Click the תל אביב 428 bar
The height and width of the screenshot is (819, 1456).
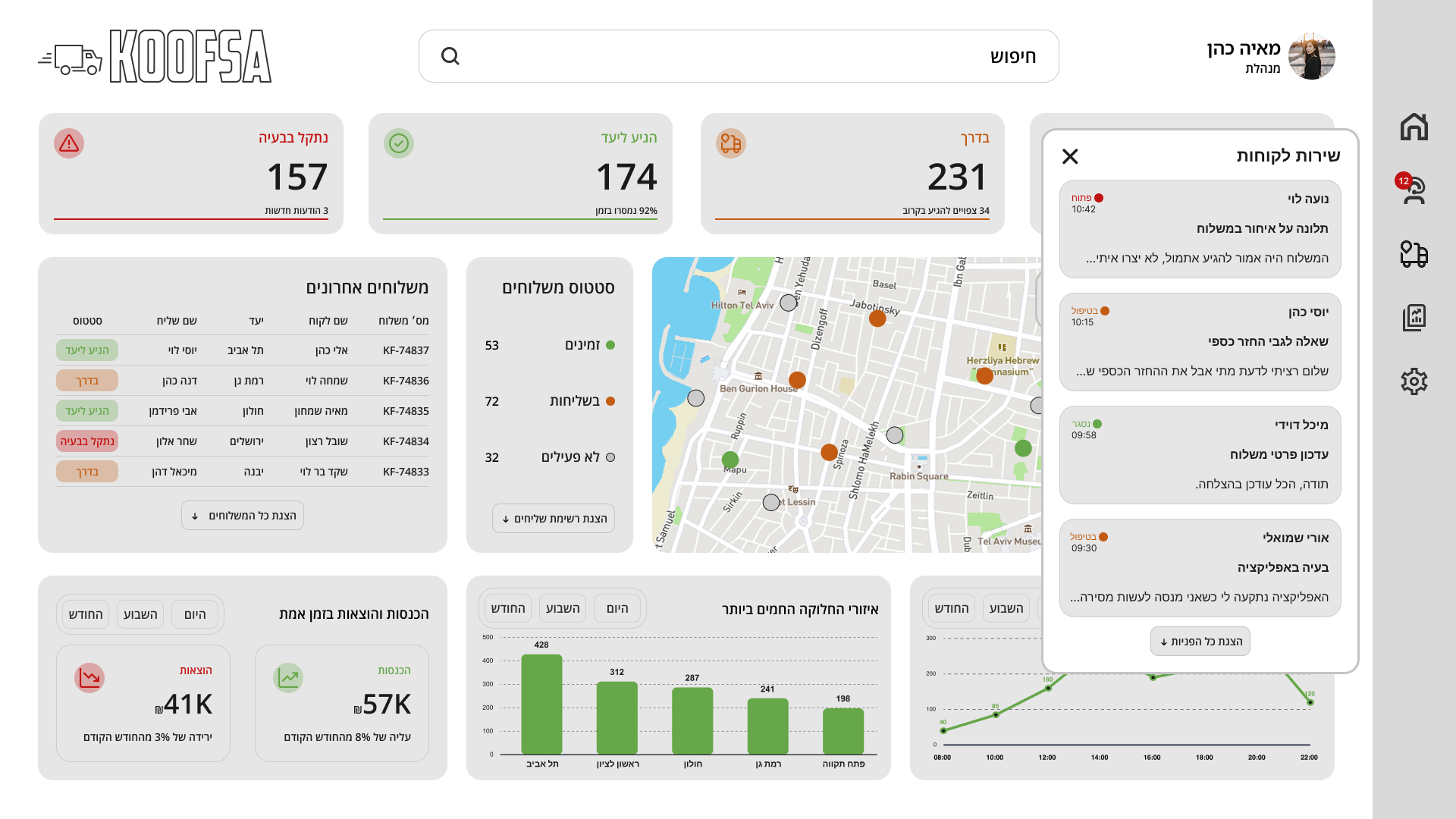(541, 704)
